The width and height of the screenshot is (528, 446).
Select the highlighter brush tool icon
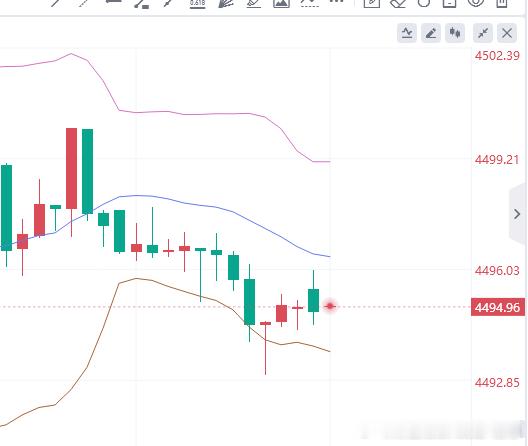(254, 3)
